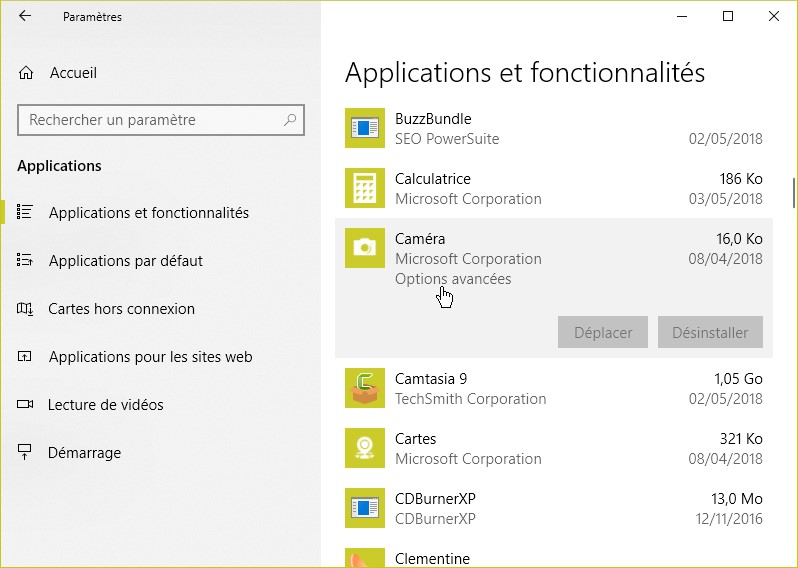Focus the Rechercher un paramètre field

(150, 120)
